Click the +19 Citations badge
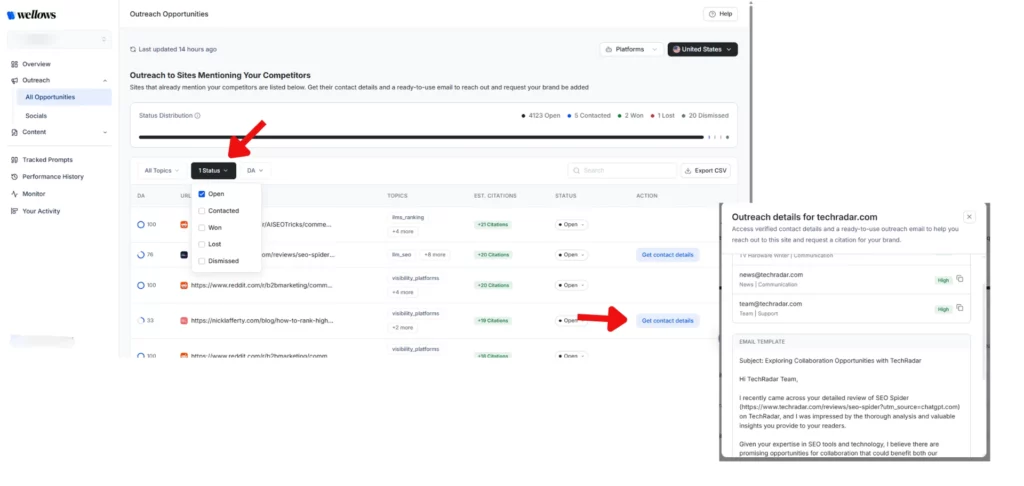Screen dimensions: 1024x486 (492, 321)
